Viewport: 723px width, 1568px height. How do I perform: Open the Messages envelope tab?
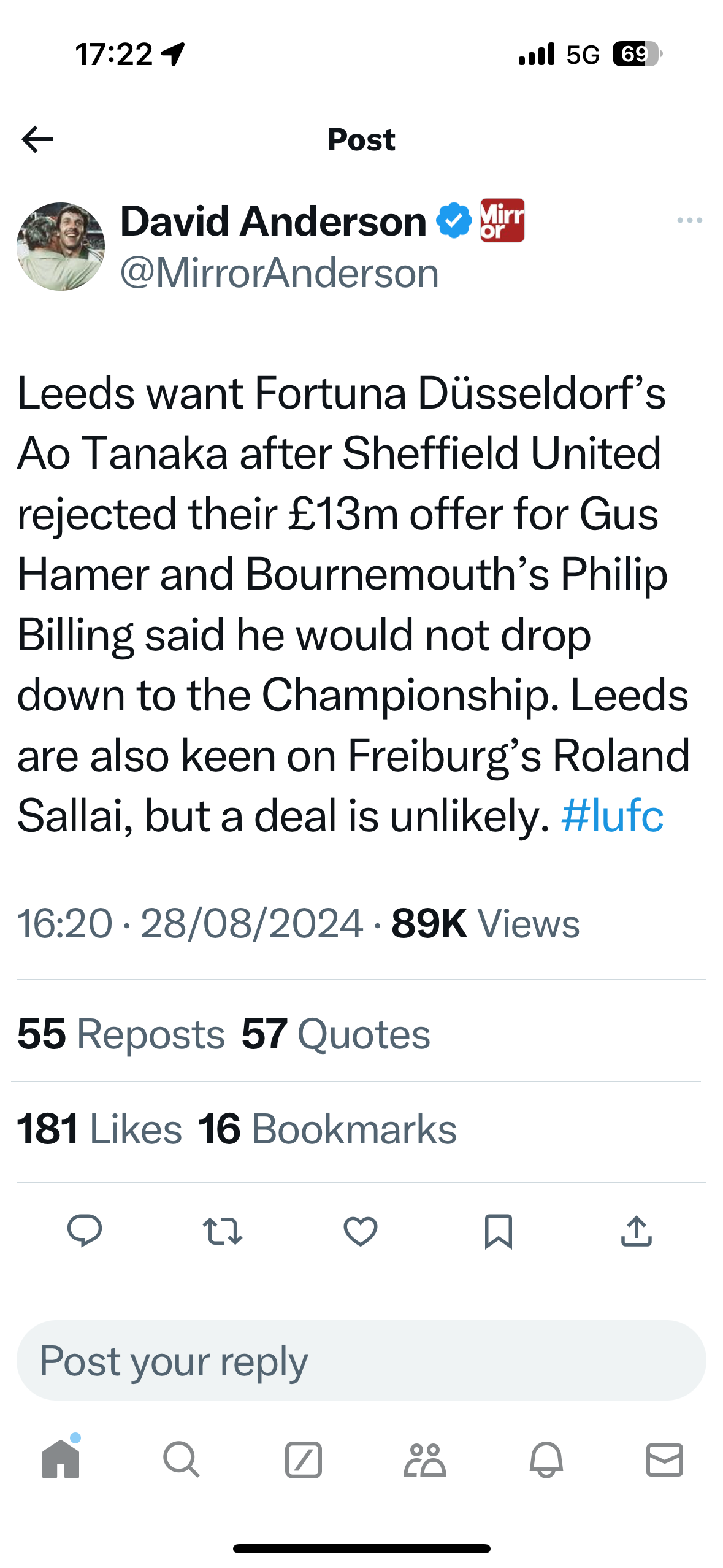coord(665,1459)
